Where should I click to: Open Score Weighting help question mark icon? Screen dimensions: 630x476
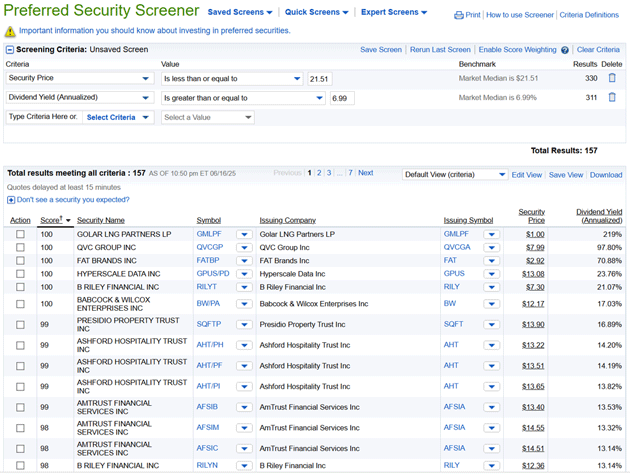click(565, 50)
